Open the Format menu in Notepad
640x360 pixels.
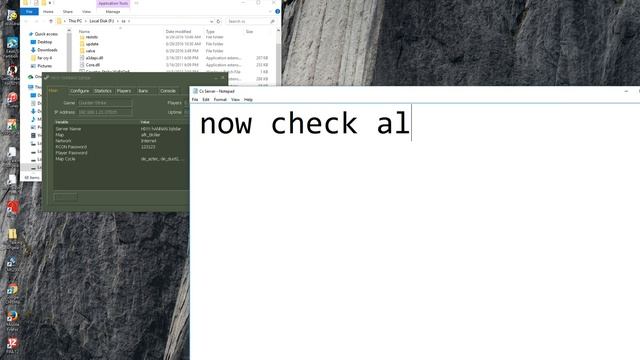click(x=220, y=100)
